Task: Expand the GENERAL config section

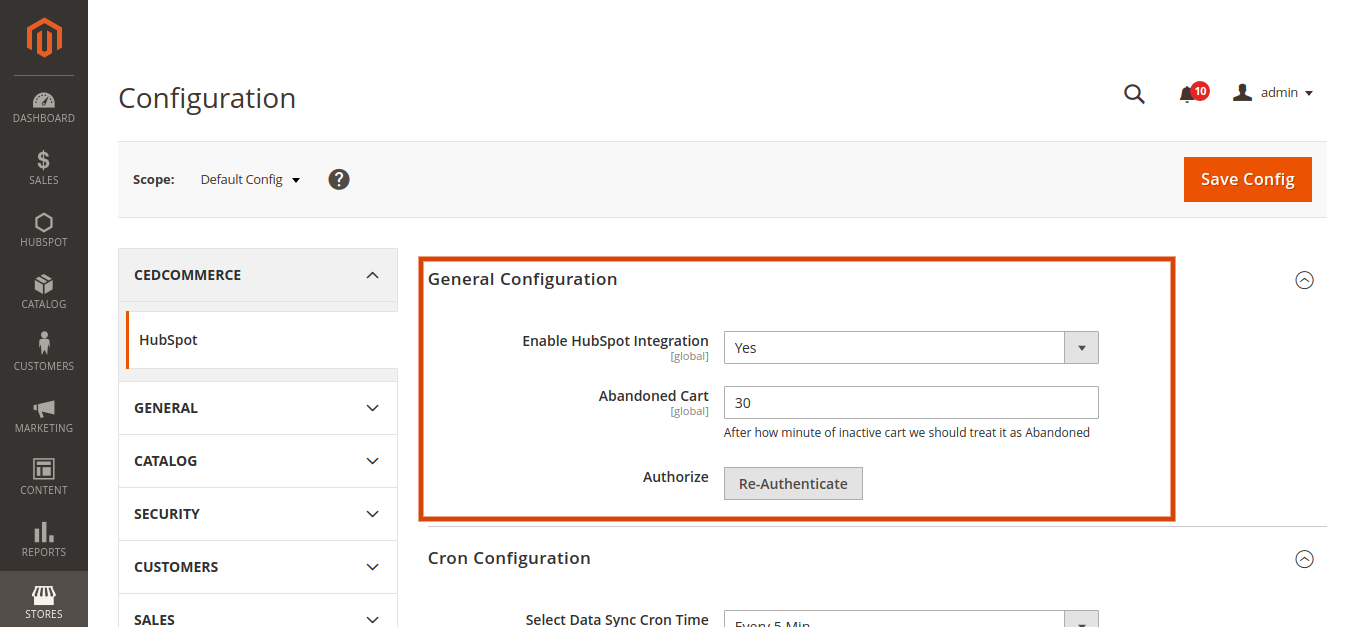Action: tap(258, 408)
